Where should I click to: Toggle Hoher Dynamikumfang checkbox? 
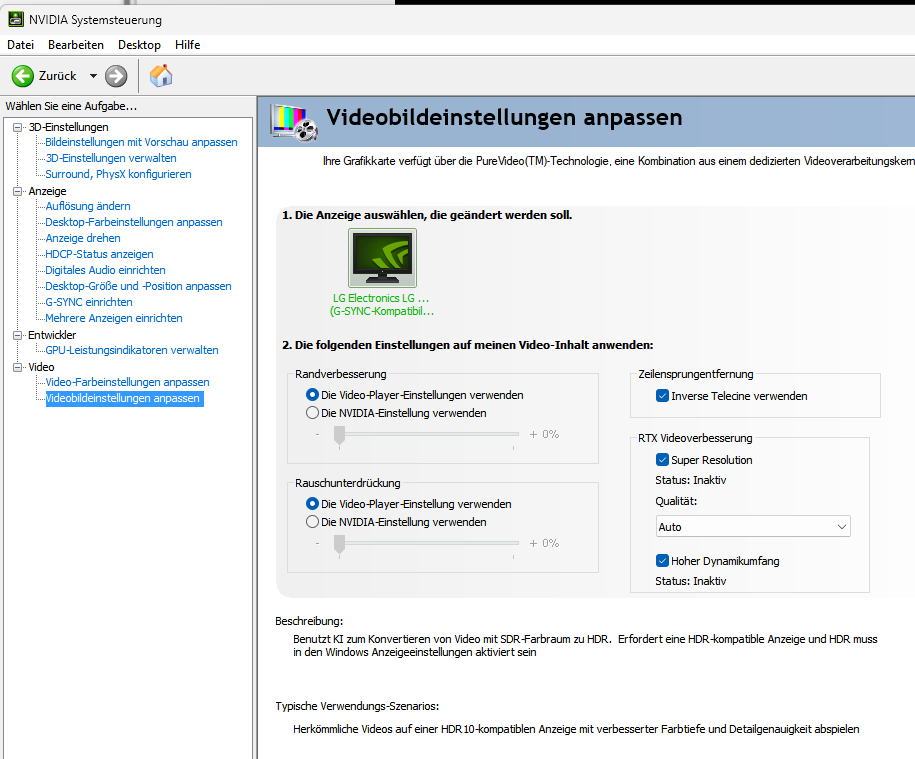tap(662, 561)
